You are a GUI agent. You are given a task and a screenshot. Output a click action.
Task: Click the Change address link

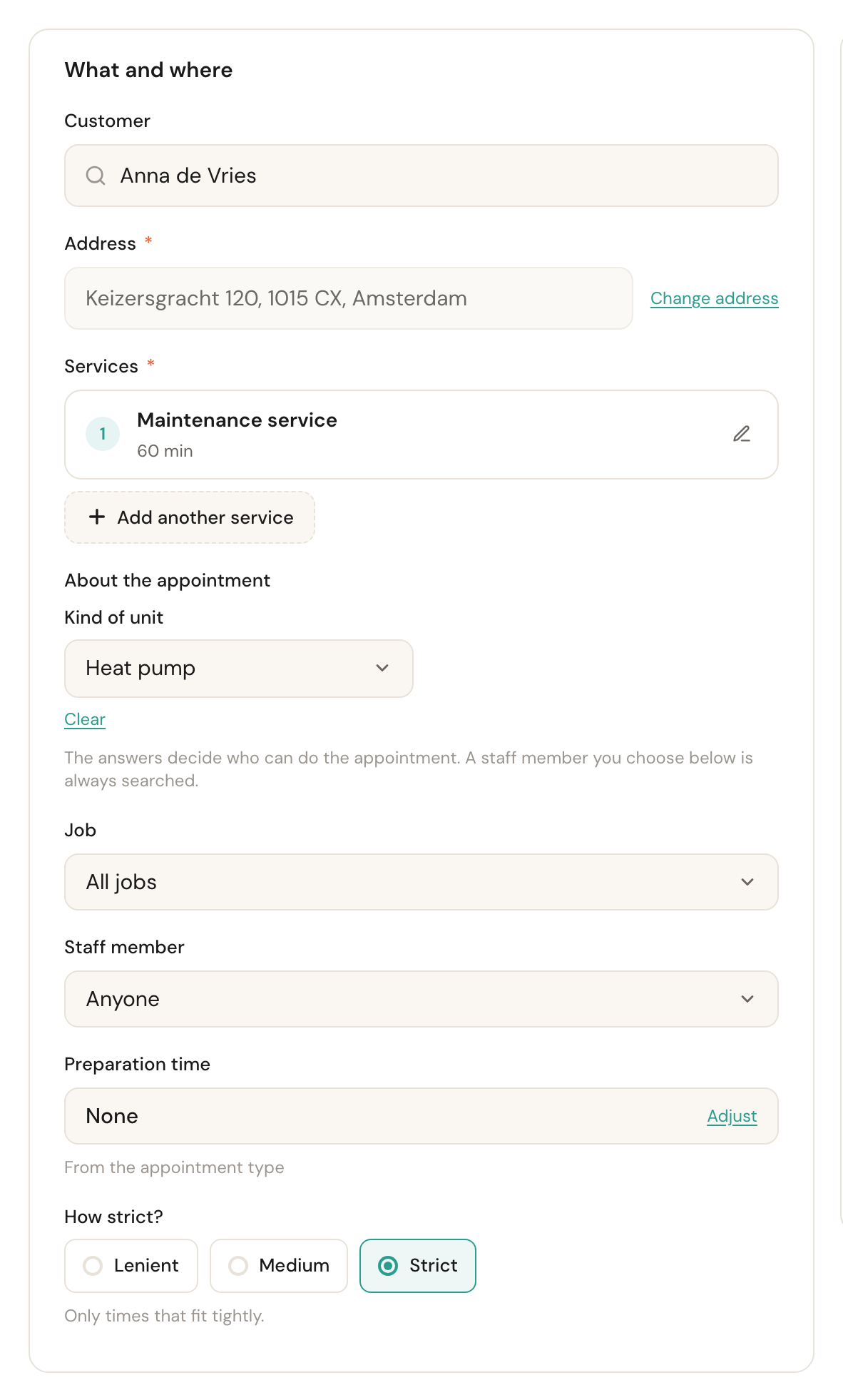pyautogui.click(x=714, y=298)
